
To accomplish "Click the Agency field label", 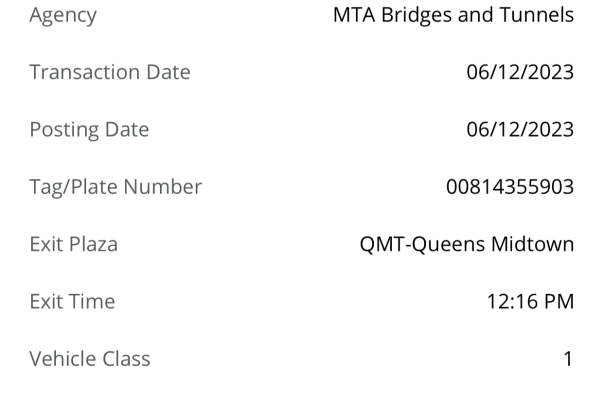I will [x=65, y=15].
